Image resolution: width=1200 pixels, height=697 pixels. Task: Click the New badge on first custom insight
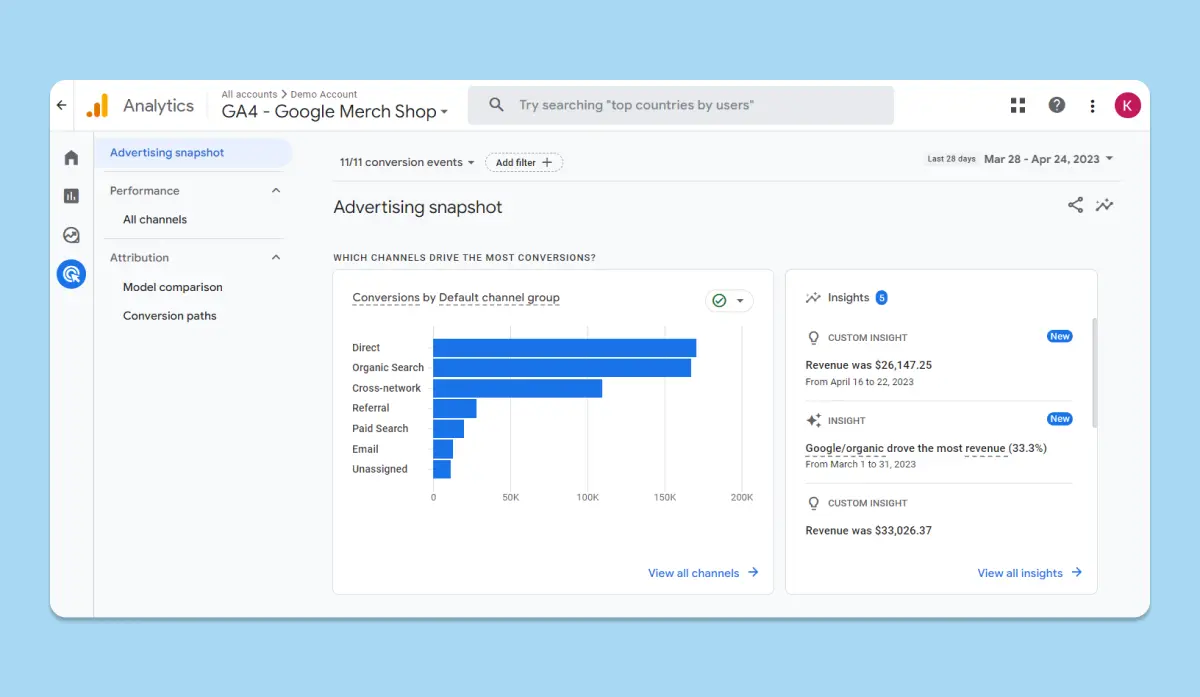(x=1060, y=336)
